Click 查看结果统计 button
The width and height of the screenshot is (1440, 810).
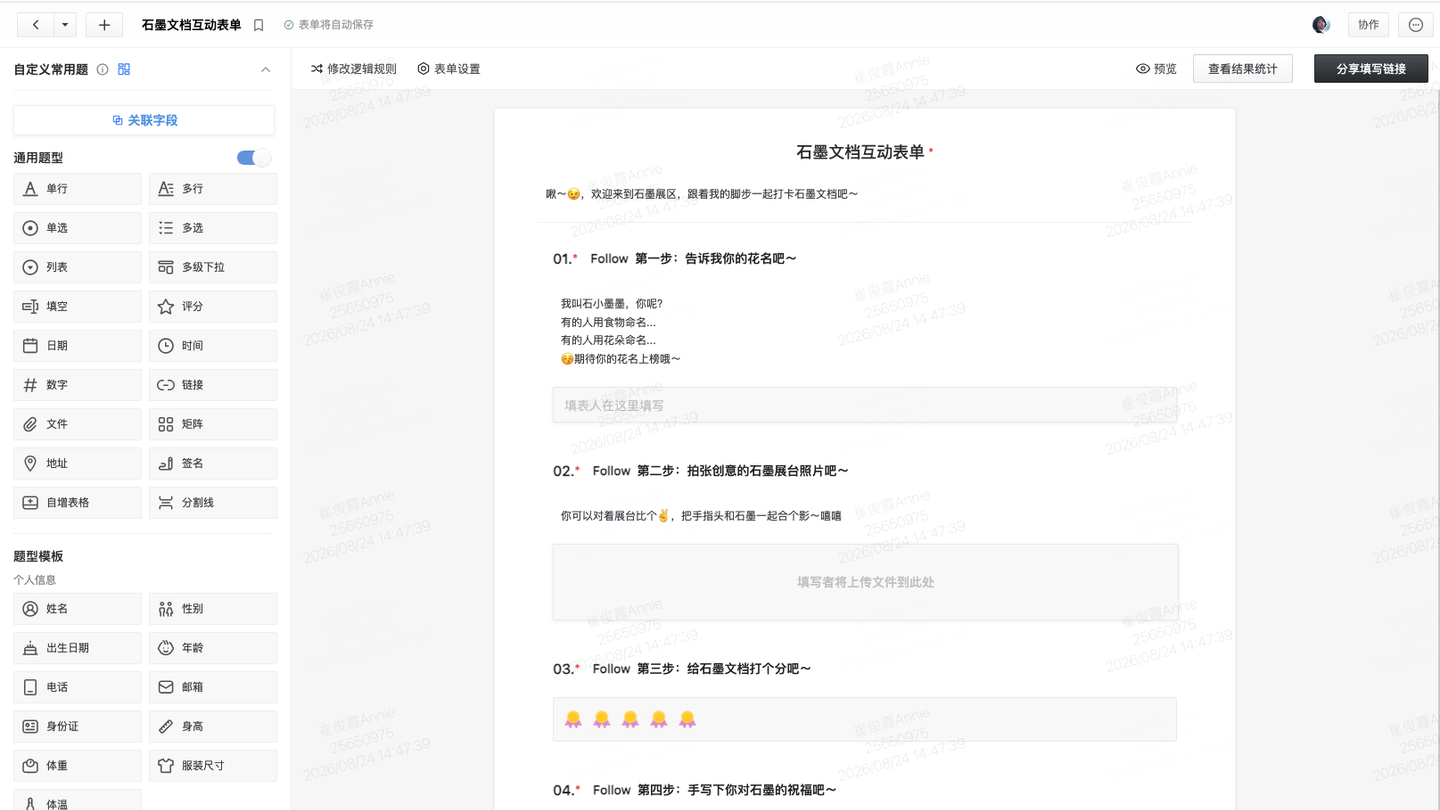(x=1243, y=69)
